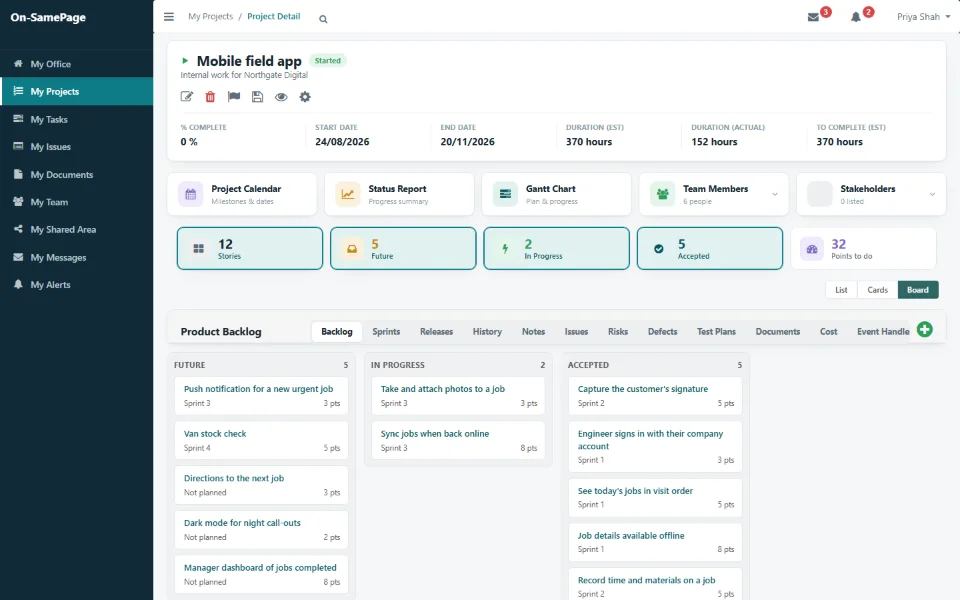The width and height of the screenshot is (960, 600).
Task: Switch to Cards view
Action: pos(877,290)
